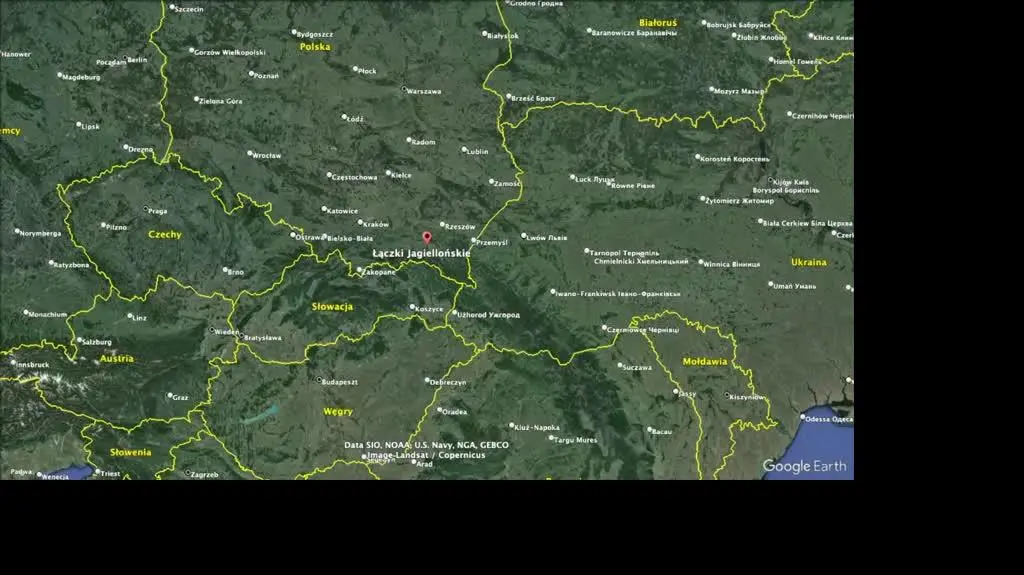
Task: Select the Bielsko-Biała city label
Action: click(350, 238)
